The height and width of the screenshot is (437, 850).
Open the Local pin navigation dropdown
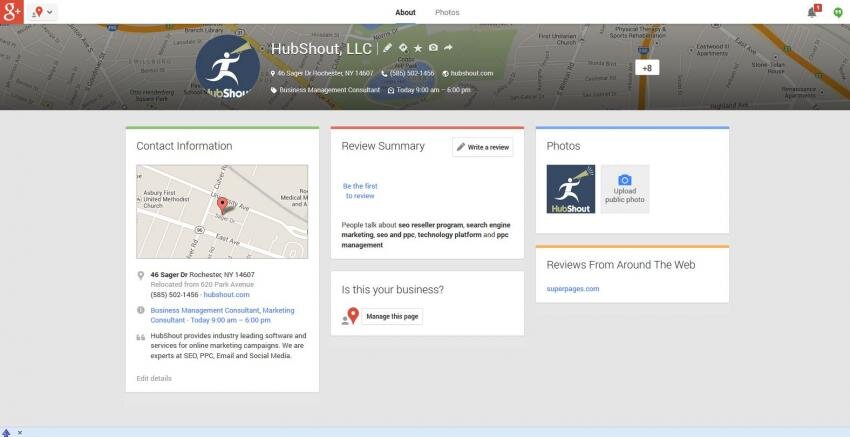click(x=43, y=12)
